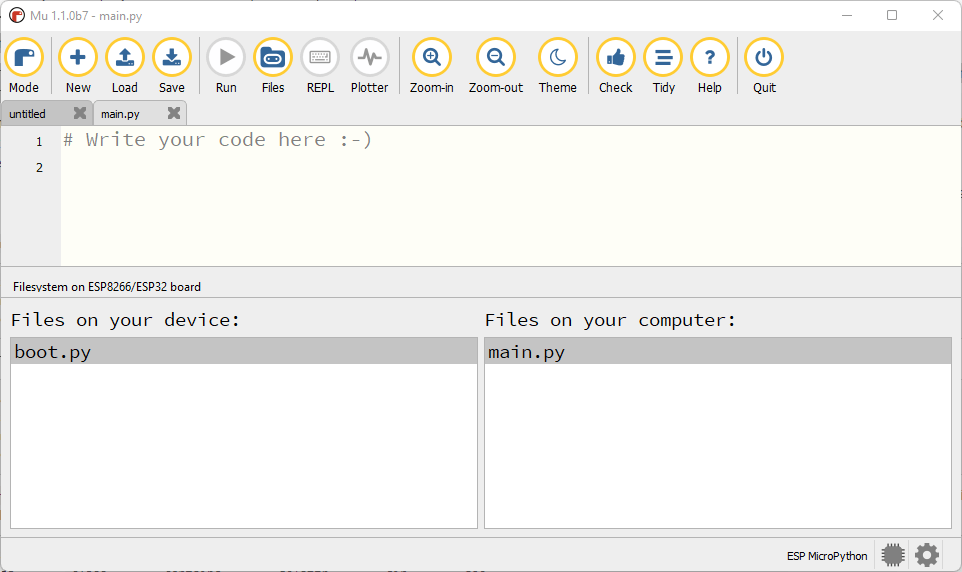Run the script with Run button
The height and width of the screenshot is (572, 962).
(x=226, y=66)
